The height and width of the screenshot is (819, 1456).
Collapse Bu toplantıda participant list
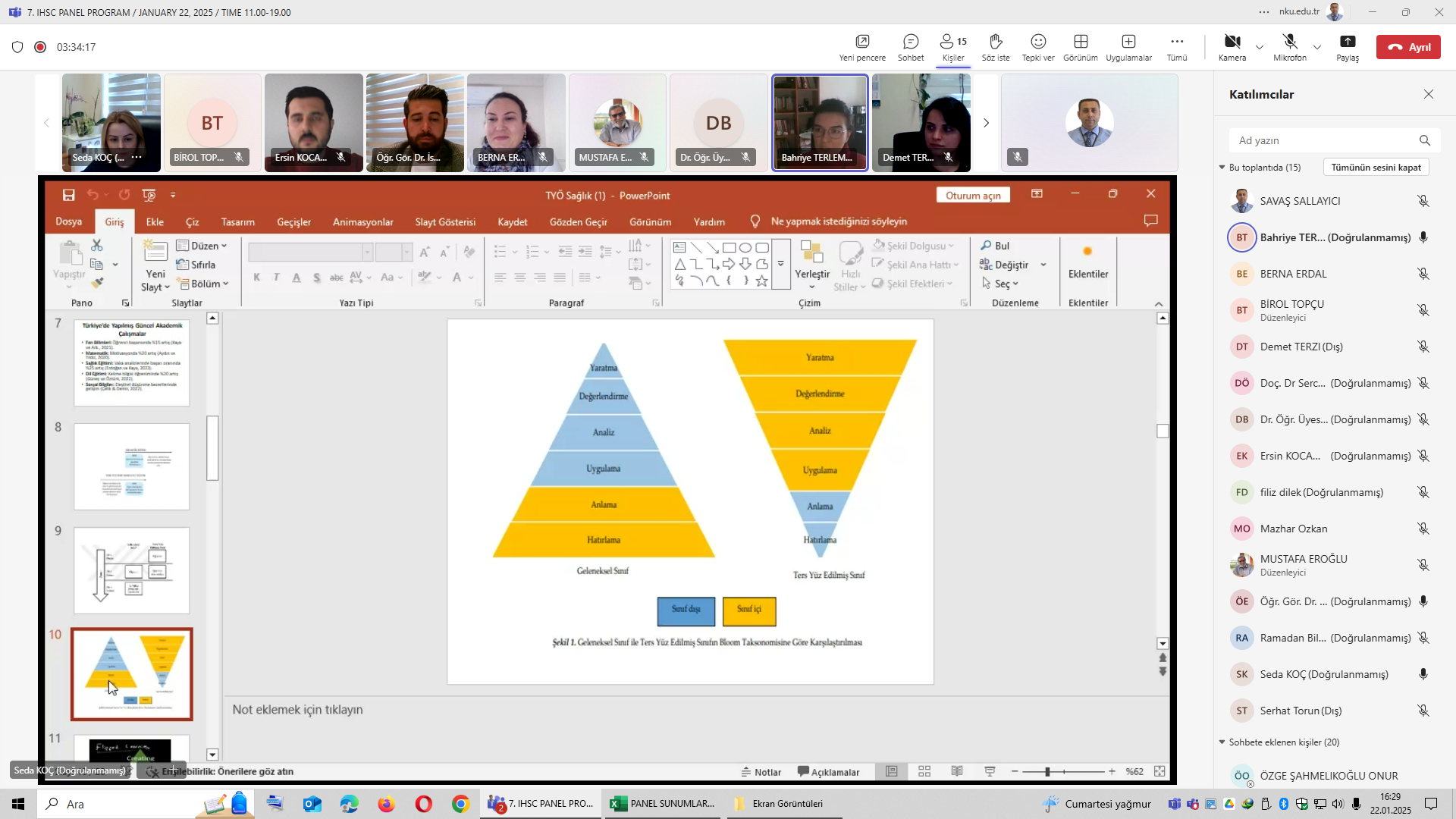[x=1222, y=168]
